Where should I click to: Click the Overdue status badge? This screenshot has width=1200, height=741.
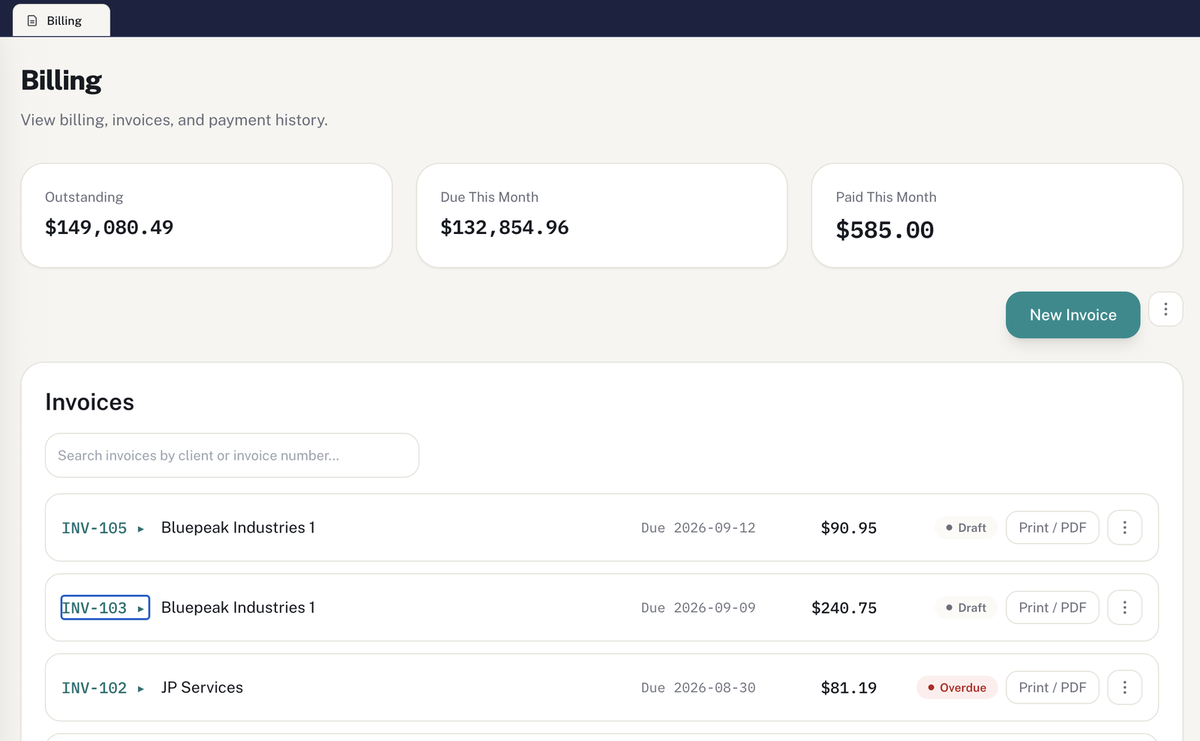[x=957, y=688]
